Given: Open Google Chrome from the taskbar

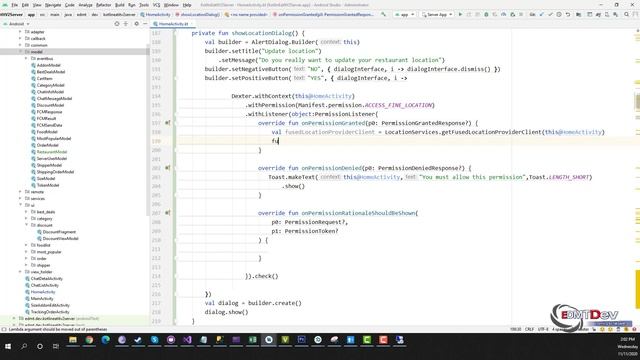Looking at the screenshot, I should point(89,340).
